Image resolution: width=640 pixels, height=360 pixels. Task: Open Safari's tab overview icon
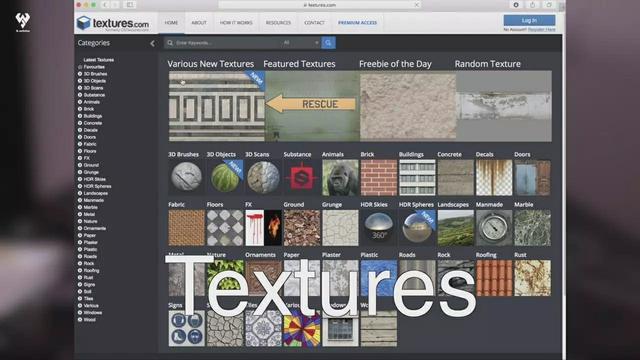pyautogui.click(x=549, y=5)
